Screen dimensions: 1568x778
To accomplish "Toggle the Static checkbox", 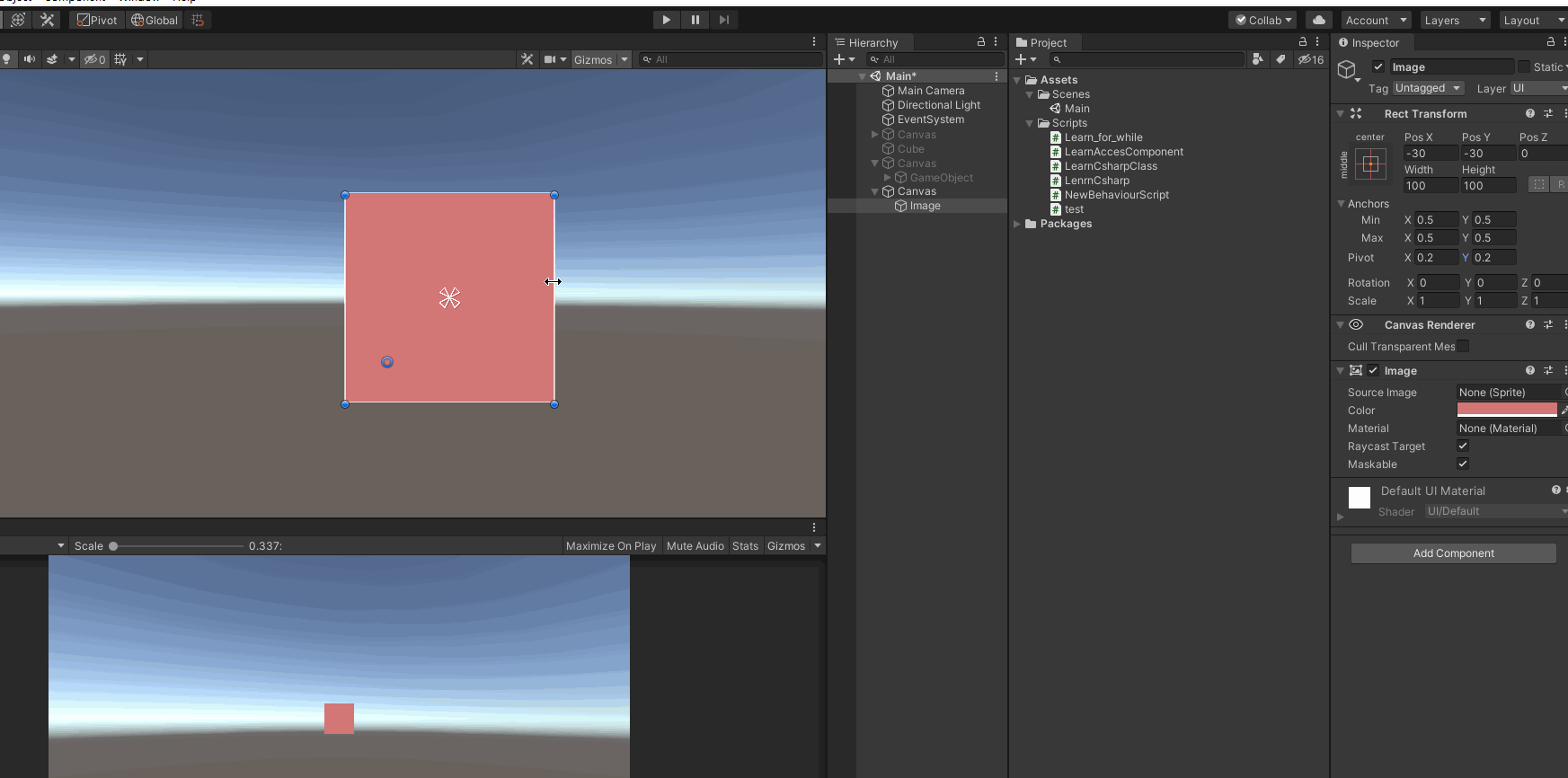I will pos(1524,66).
